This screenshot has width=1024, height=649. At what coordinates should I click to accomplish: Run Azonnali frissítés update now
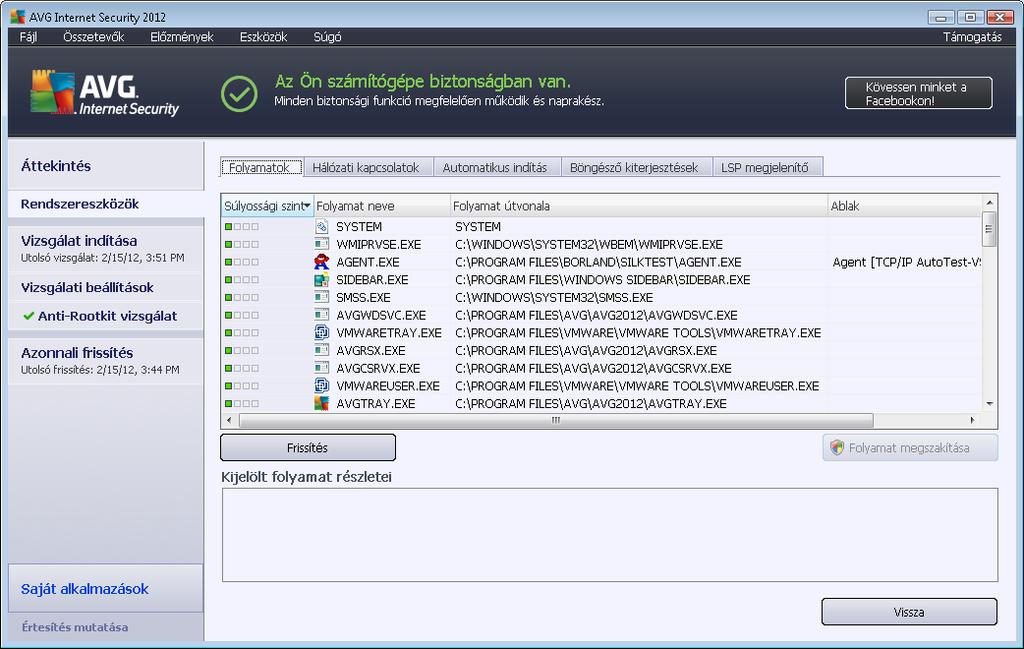click(x=106, y=360)
